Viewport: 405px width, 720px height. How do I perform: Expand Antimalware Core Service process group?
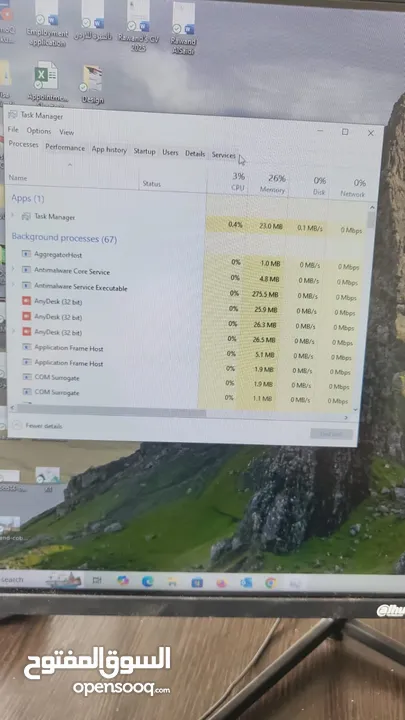click(13, 268)
